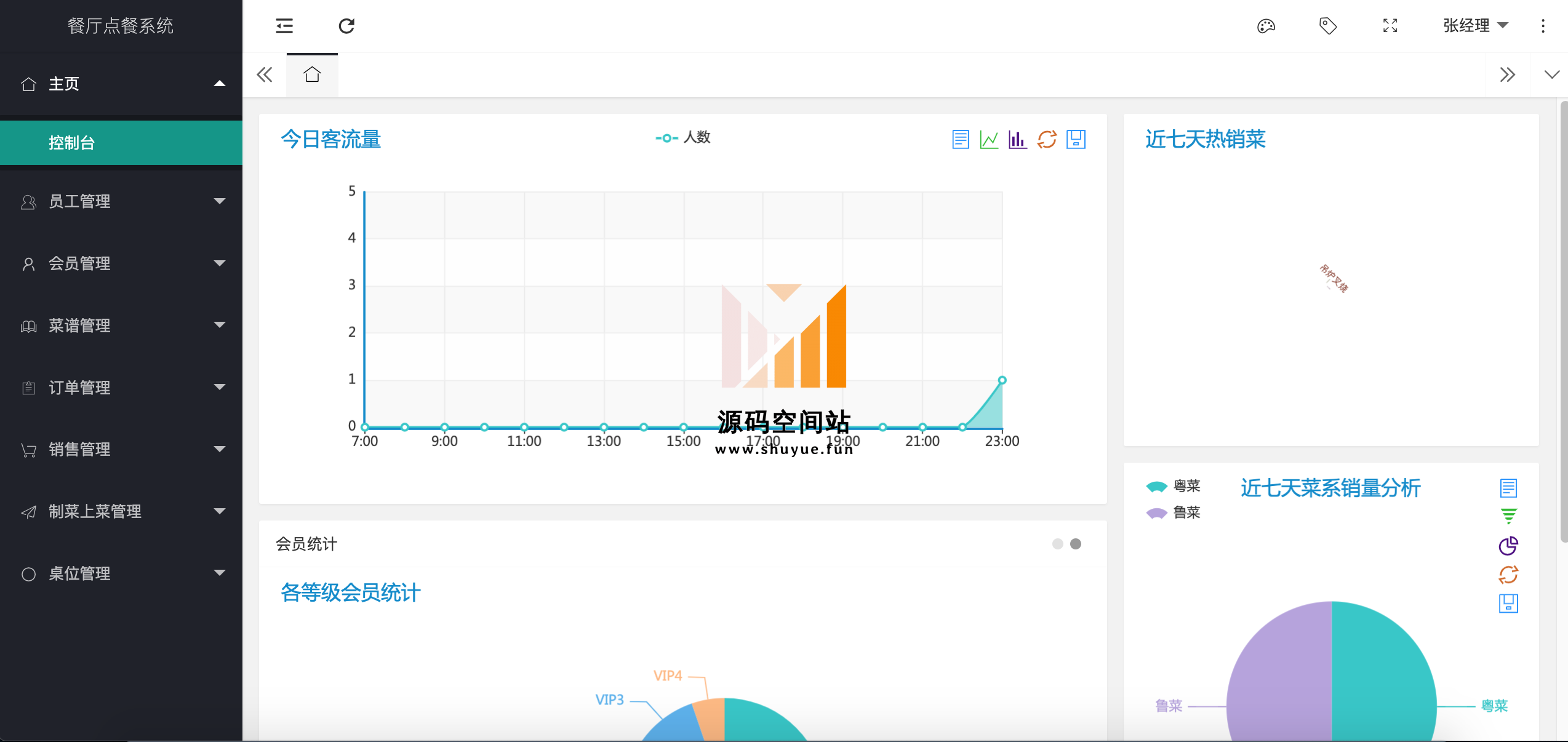Click the VIP4 pie label
Screen dimensions: 1568x742
pyautogui.click(x=668, y=676)
